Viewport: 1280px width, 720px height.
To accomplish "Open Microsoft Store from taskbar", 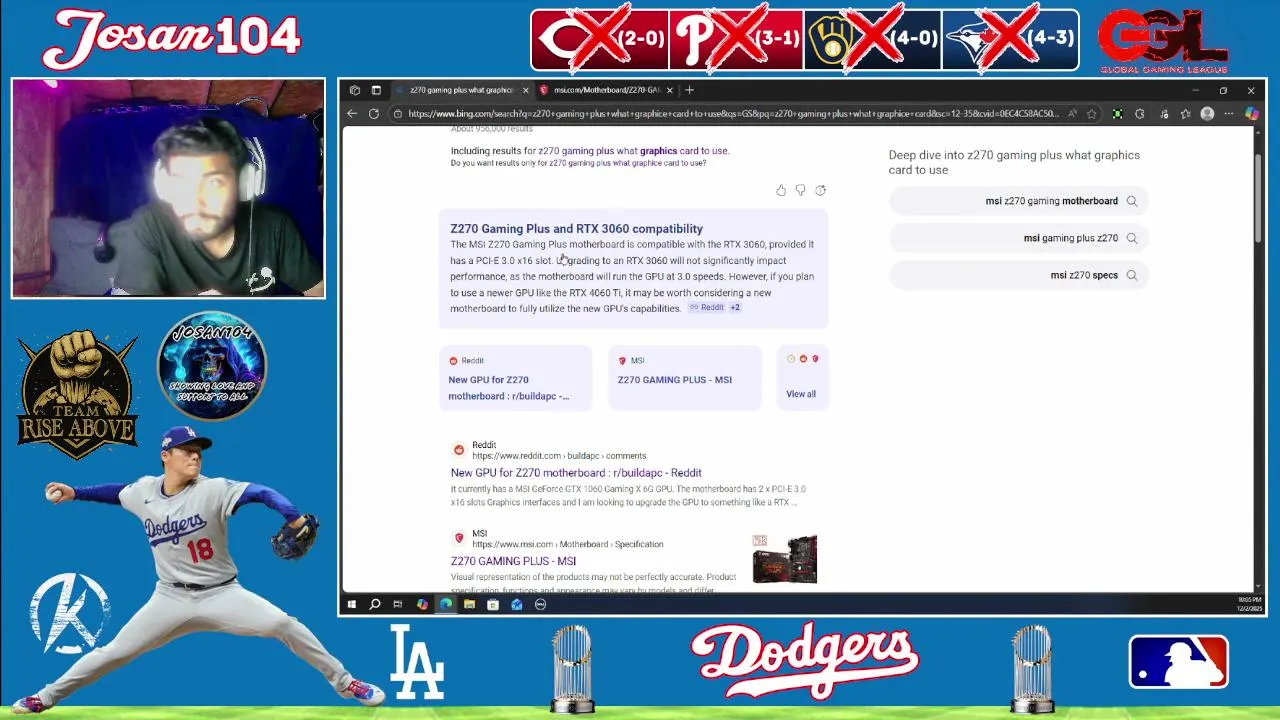I will pos(493,604).
